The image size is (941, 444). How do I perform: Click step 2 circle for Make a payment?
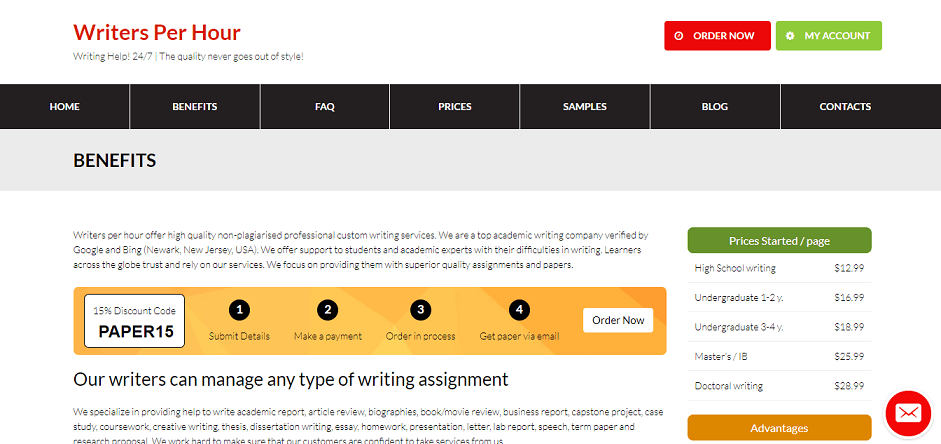click(328, 310)
